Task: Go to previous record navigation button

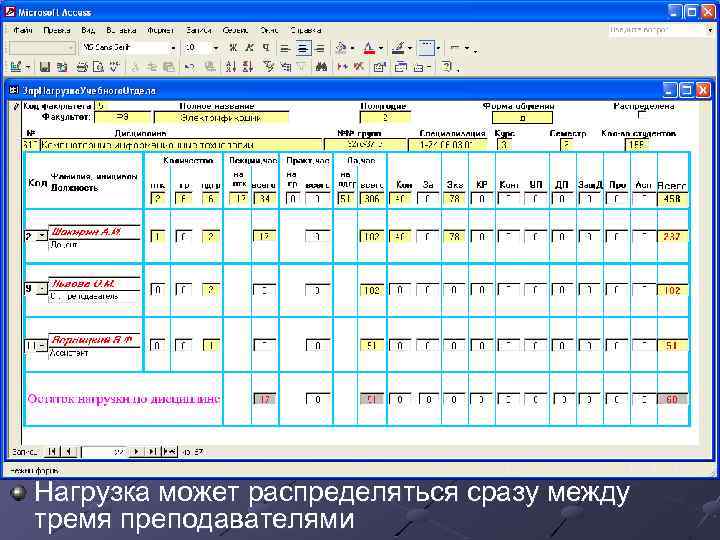Action: point(68,452)
